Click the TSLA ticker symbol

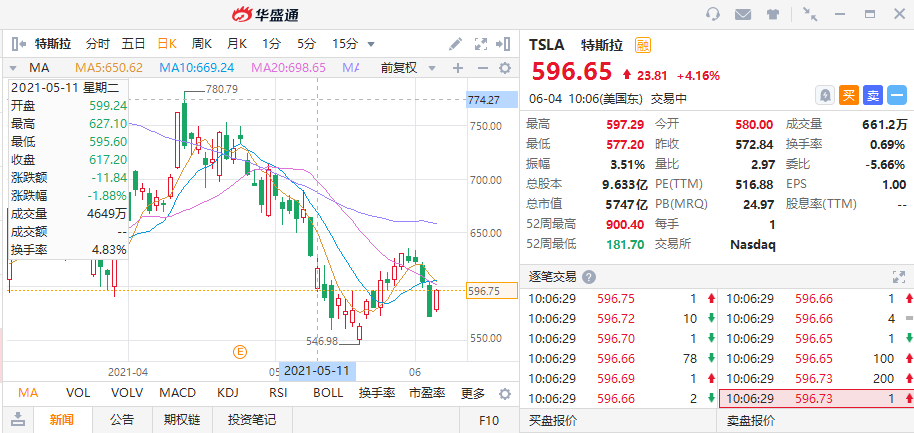click(547, 45)
